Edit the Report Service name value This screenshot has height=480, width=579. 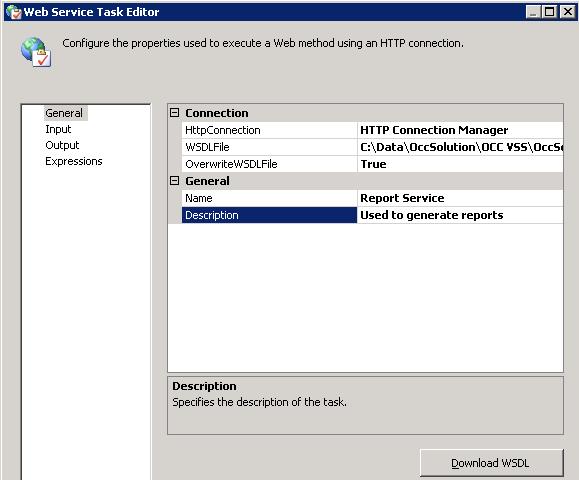pos(460,198)
